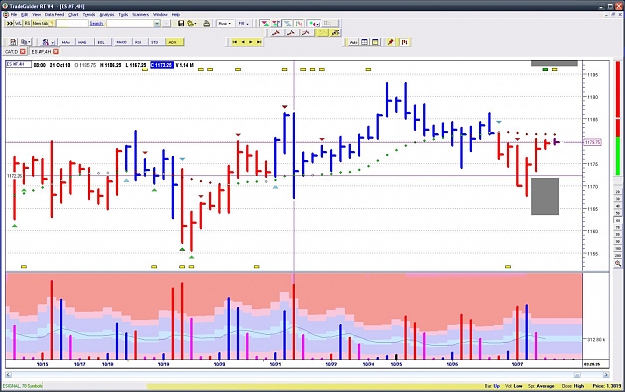The width and height of the screenshot is (625, 392).
Task: Open the File menu
Action: pyautogui.click(x=14, y=14)
